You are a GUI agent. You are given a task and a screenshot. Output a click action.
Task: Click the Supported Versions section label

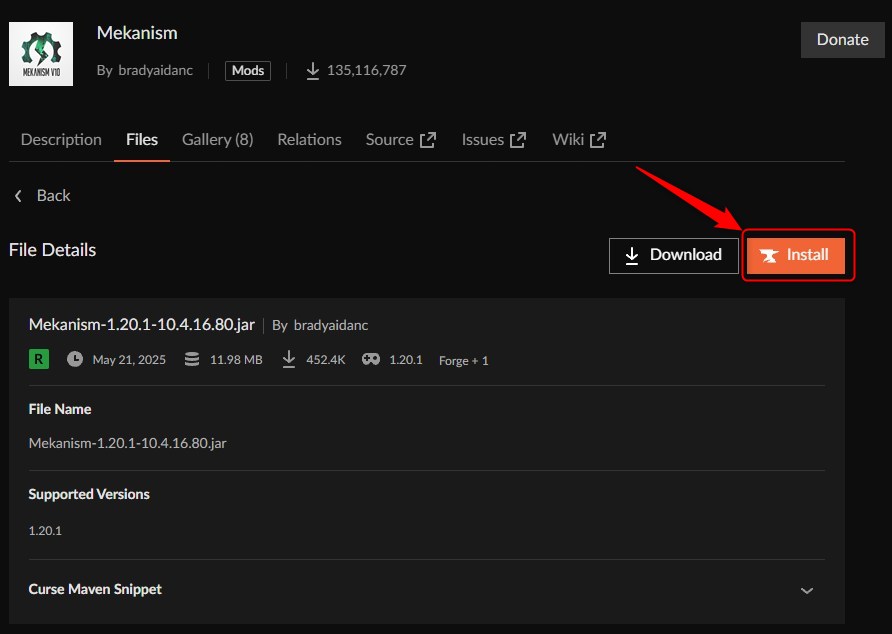(x=89, y=494)
